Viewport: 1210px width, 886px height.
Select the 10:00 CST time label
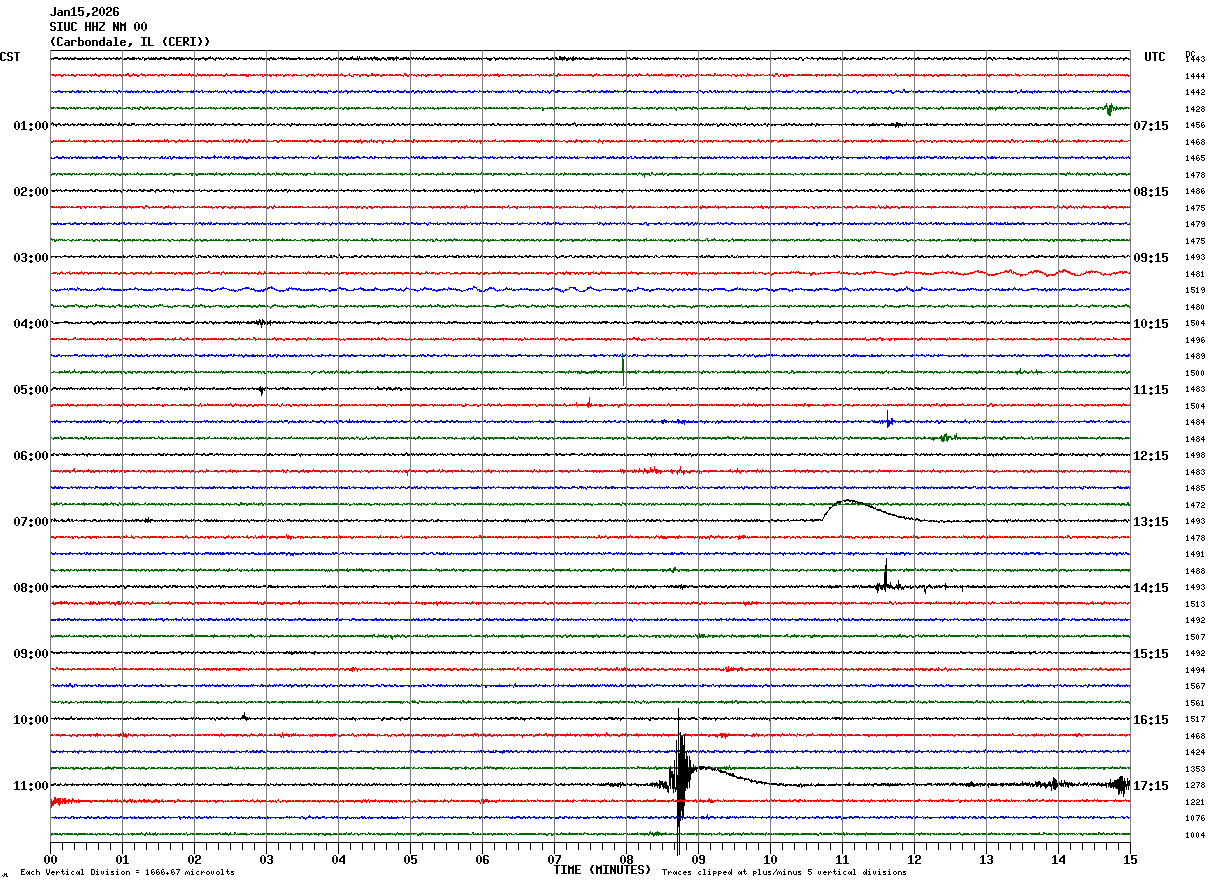pyautogui.click(x=30, y=720)
